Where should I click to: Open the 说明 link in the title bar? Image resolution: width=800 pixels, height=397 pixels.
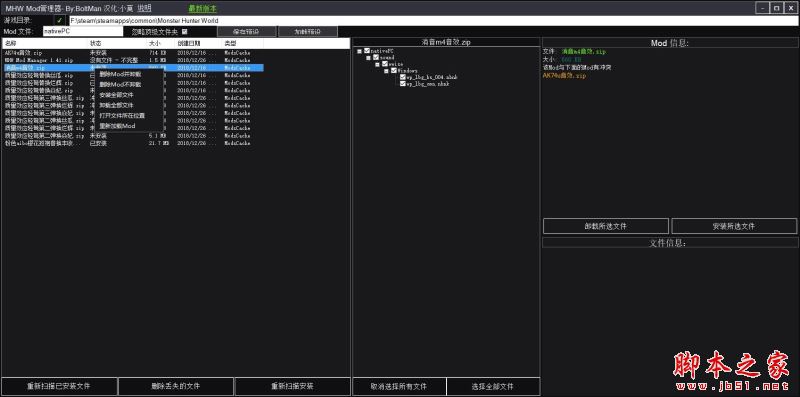tap(144, 8)
